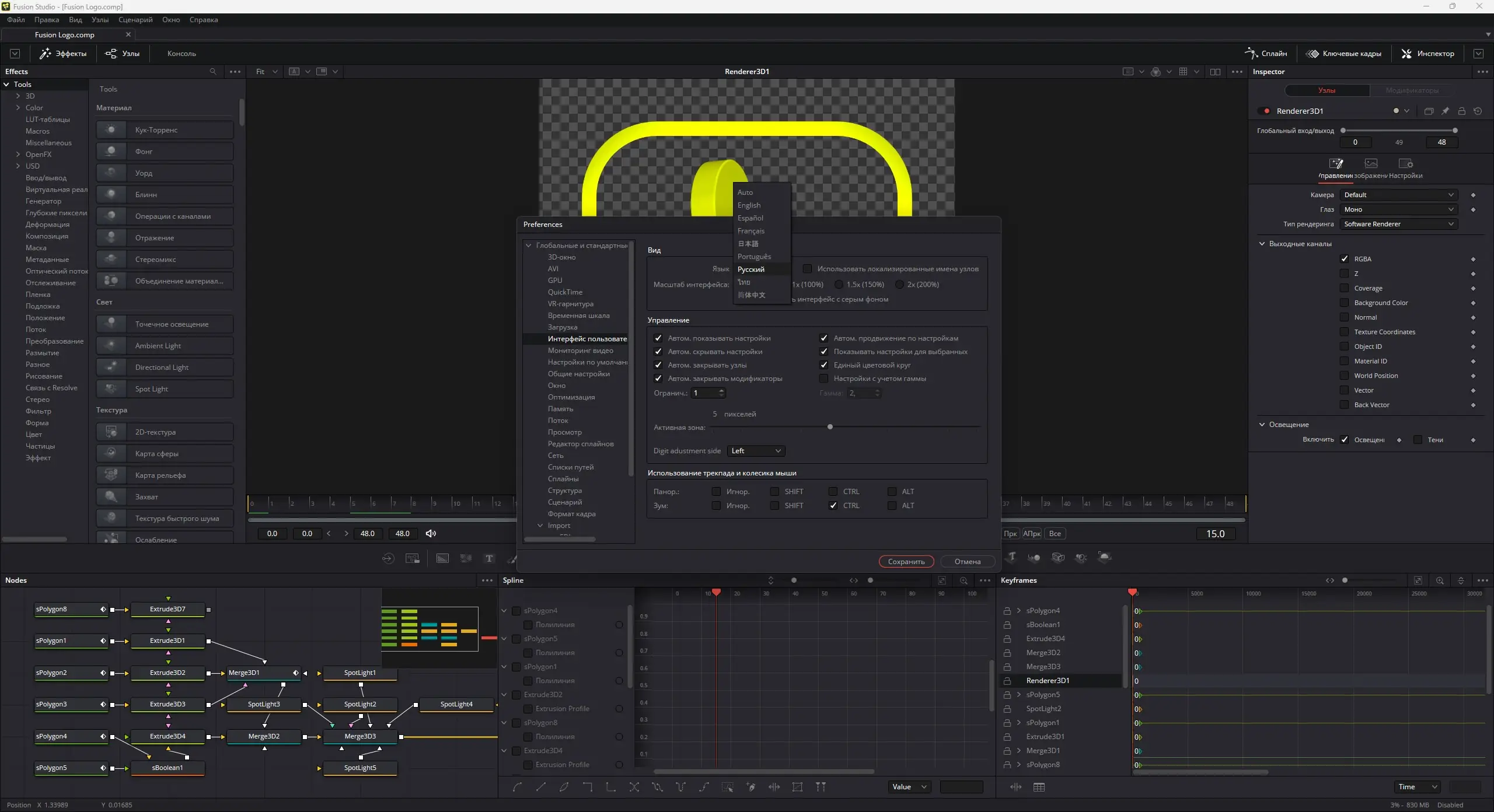
Task: Choose English in the language list
Action: [x=749, y=205]
